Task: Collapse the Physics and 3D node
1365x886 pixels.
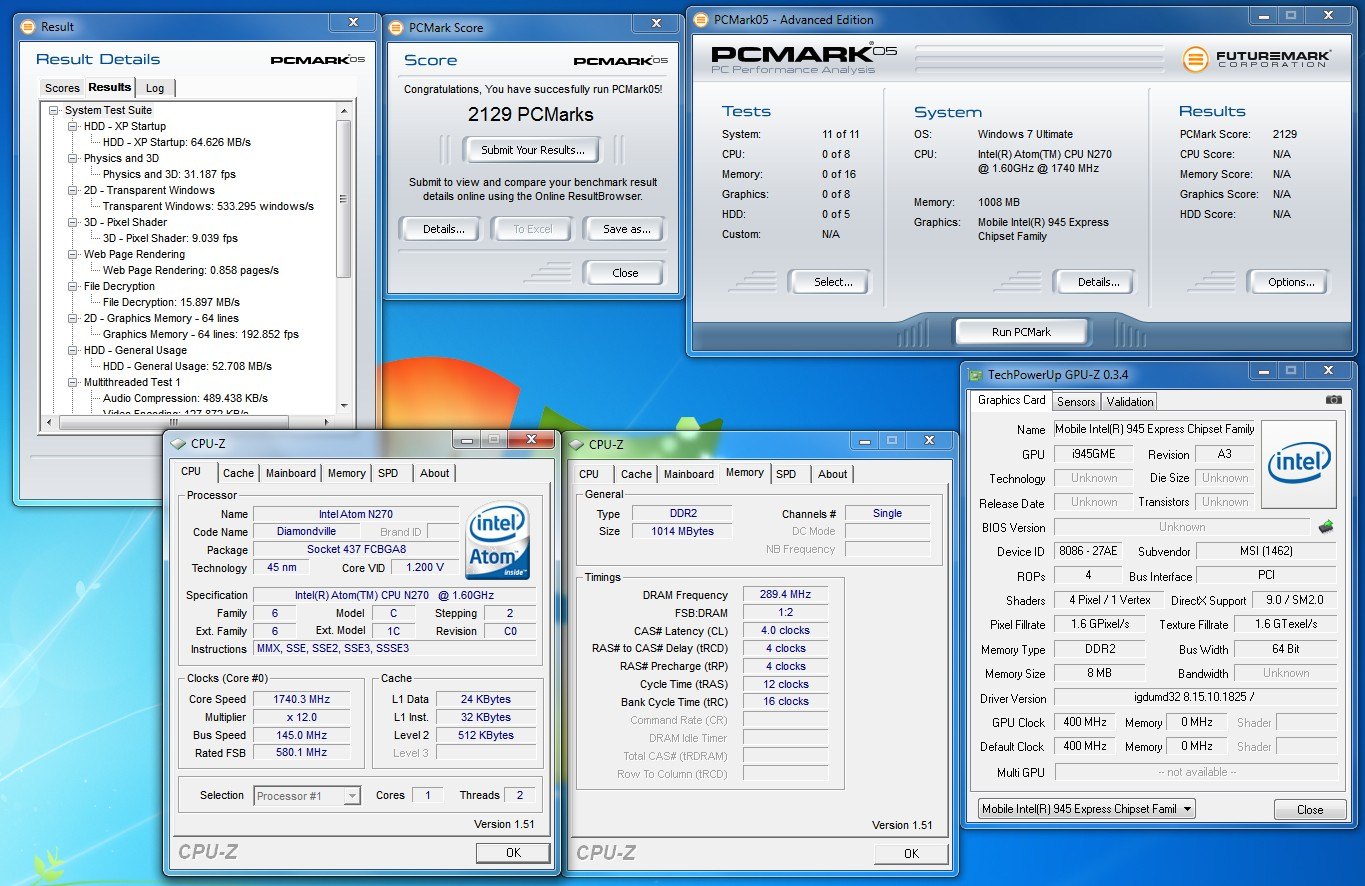Action: pyautogui.click(x=73, y=158)
